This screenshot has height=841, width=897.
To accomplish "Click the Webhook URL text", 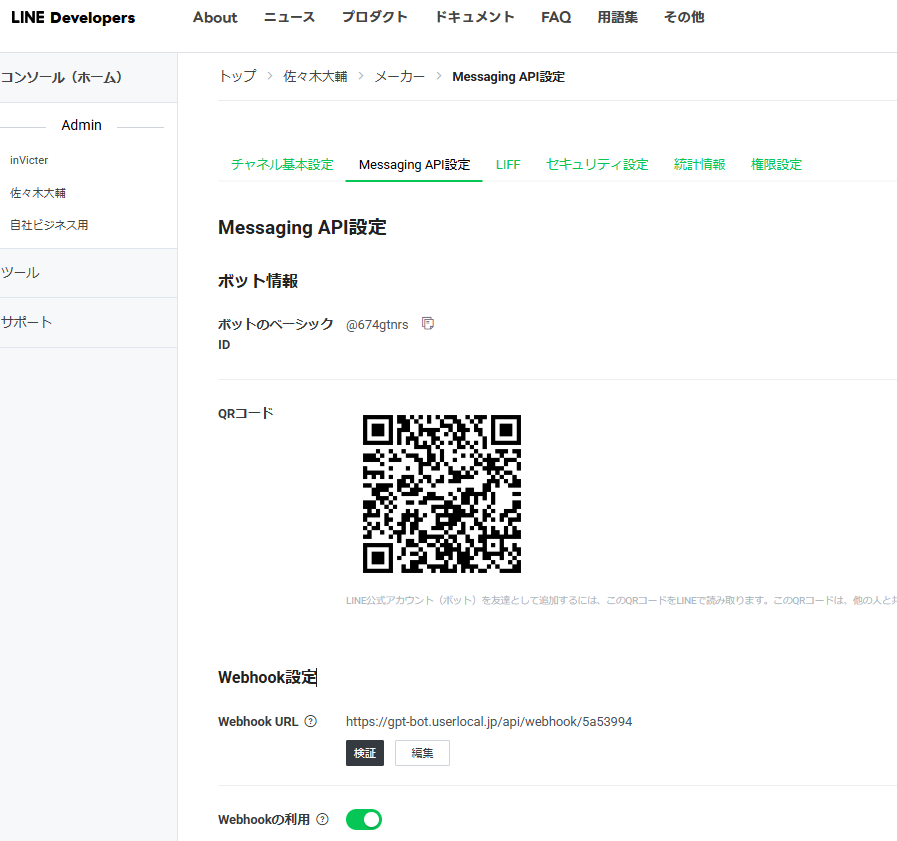I will pos(489,721).
